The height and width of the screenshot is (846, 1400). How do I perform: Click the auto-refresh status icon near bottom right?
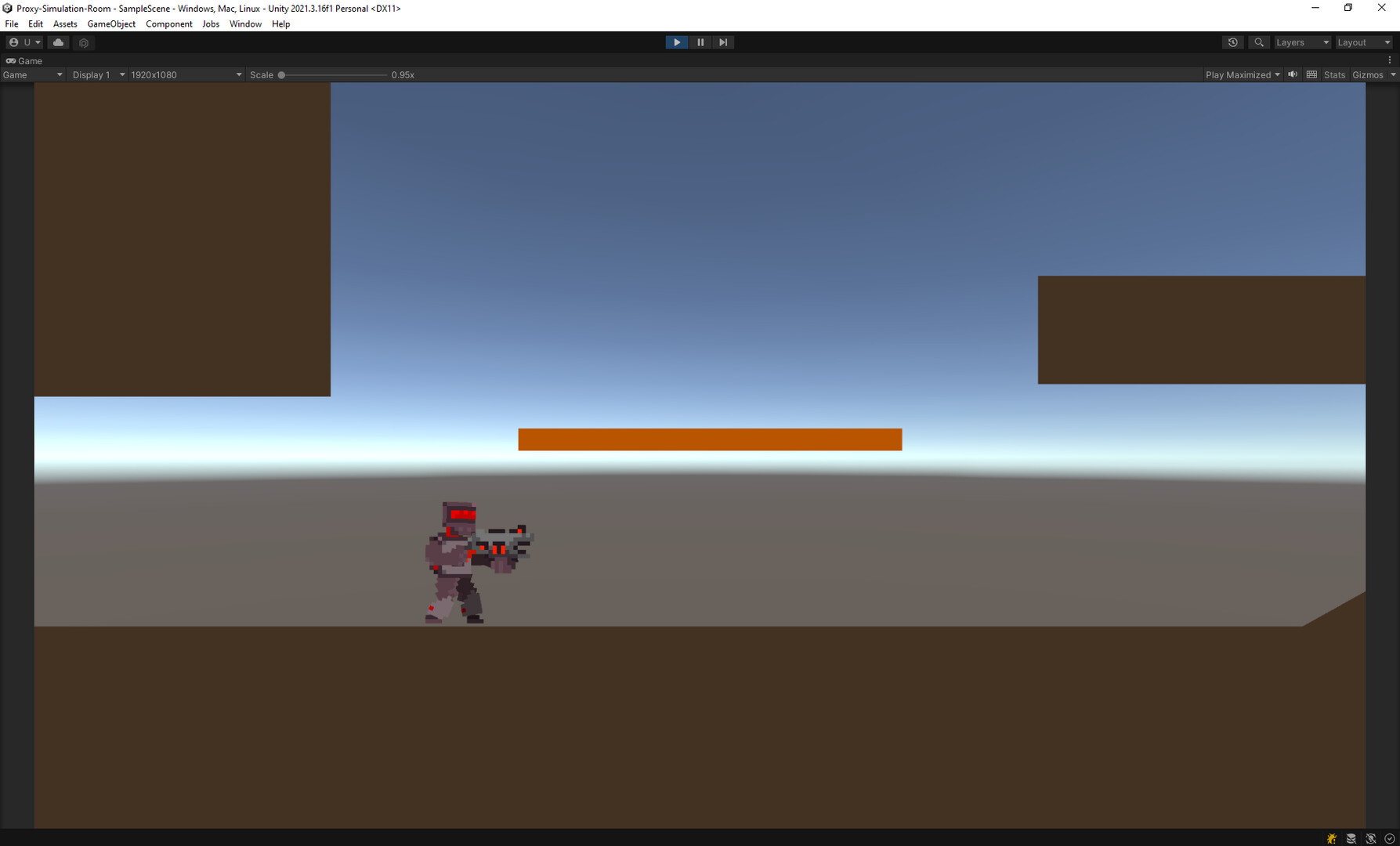pos(1369,838)
